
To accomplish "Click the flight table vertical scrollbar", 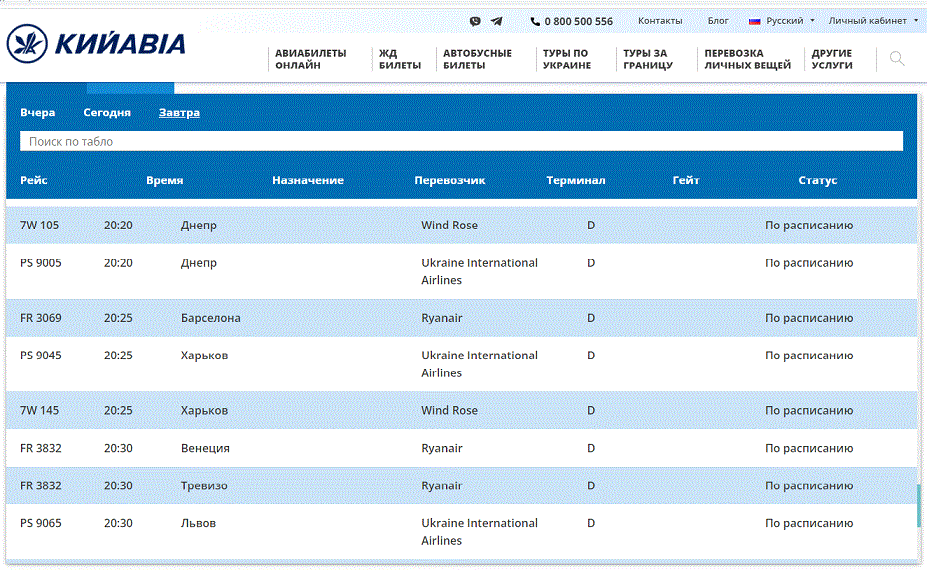I will coord(919,505).
